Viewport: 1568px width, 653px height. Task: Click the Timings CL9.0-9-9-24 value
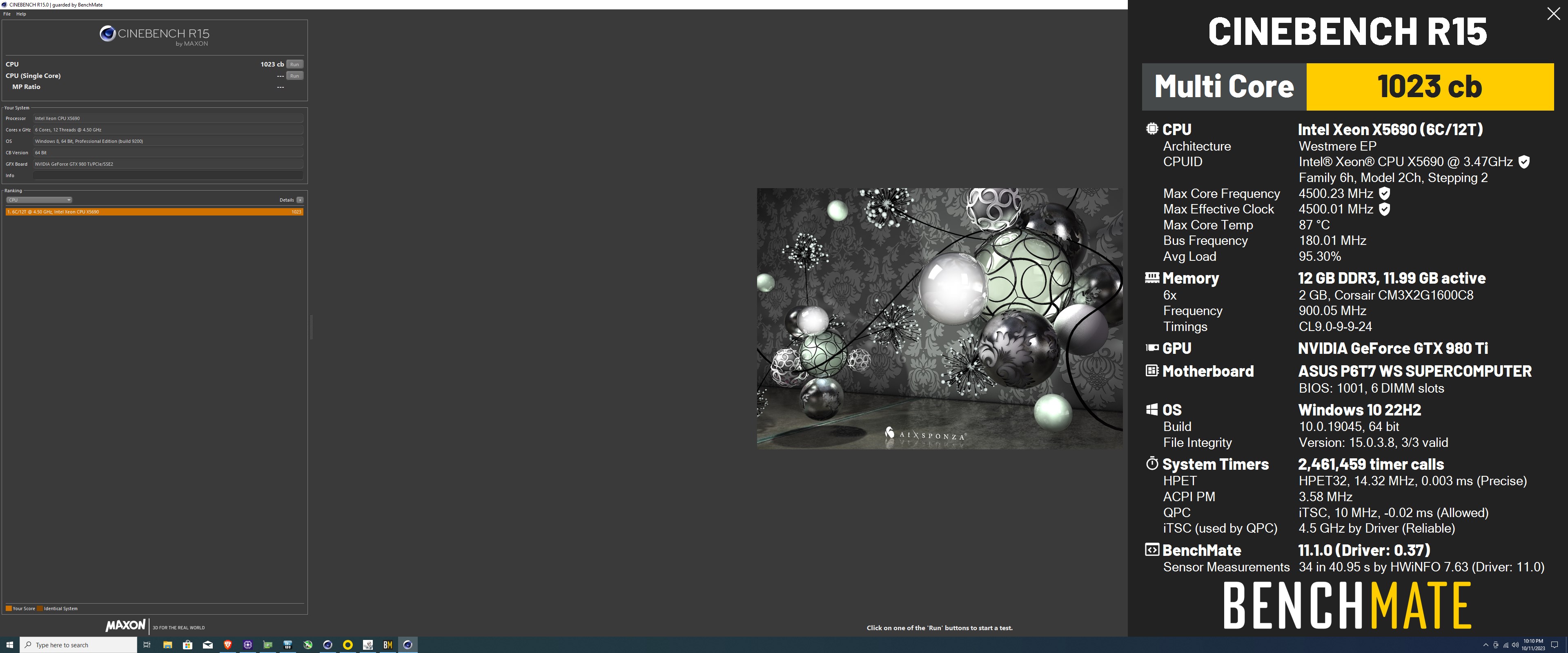pyautogui.click(x=1336, y=327)
